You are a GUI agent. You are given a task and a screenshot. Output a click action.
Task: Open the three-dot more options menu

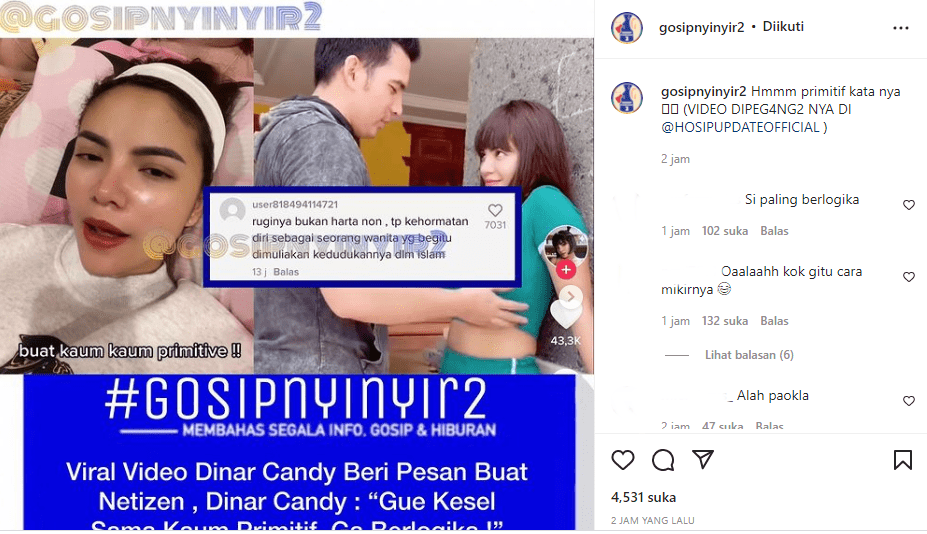(x=900, y=28)
